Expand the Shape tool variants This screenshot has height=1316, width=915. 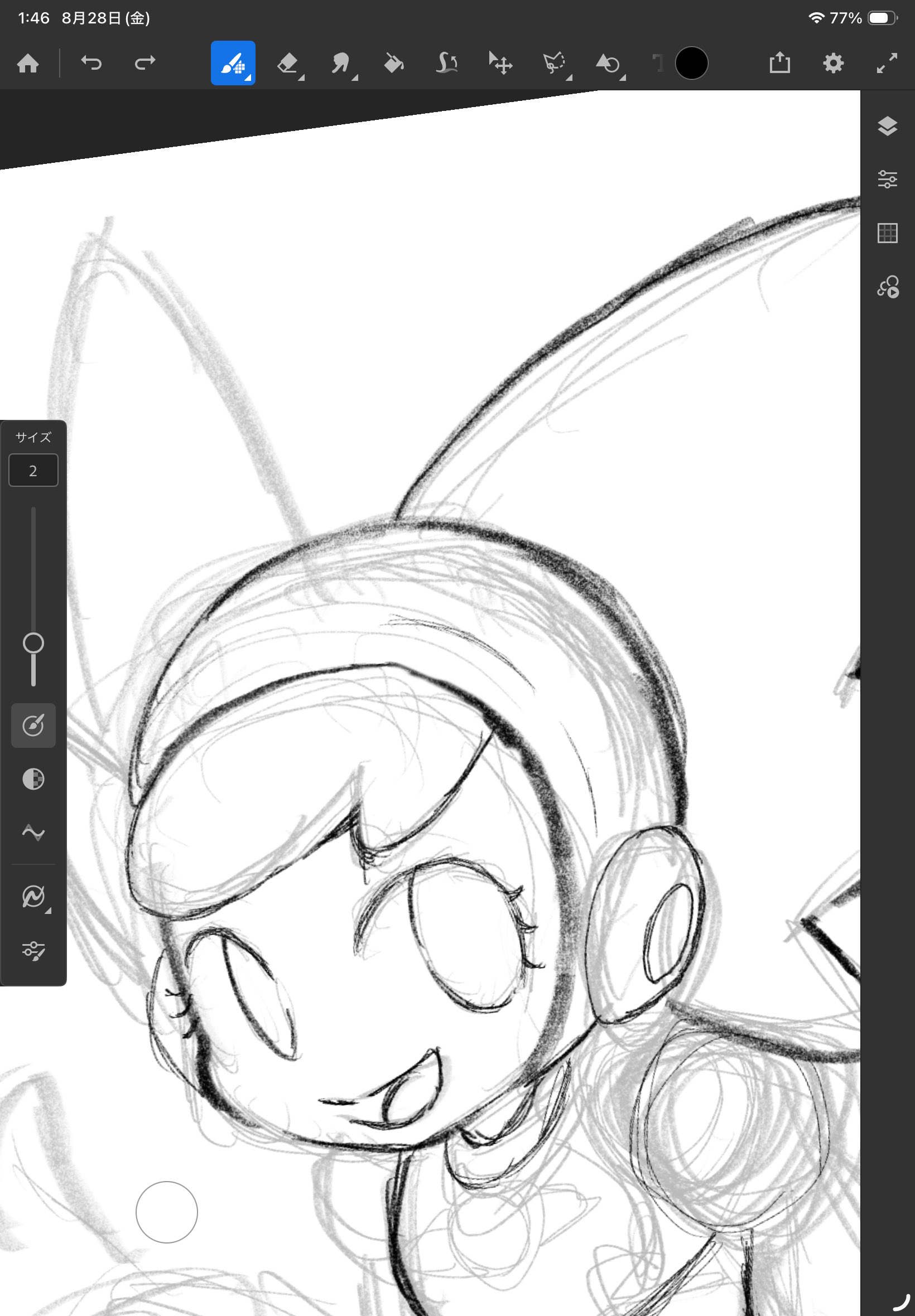click(x=623, y=78)
